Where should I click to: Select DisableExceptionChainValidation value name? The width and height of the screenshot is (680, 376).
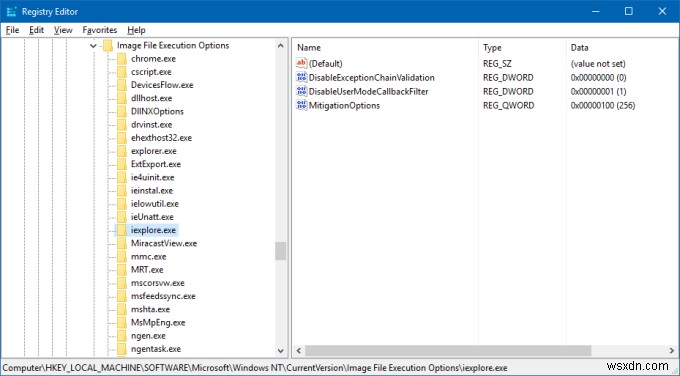[x=371, y=78]
